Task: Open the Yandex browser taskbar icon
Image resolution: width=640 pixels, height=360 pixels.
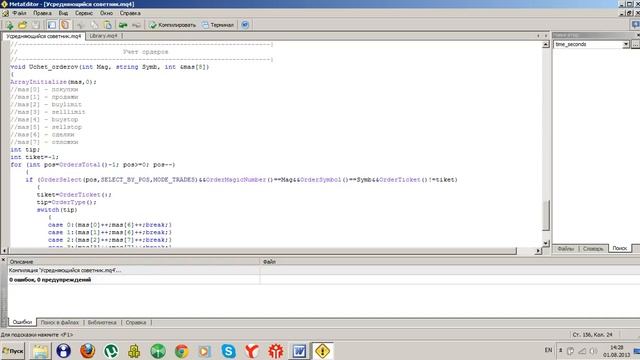Action: tap(252, 351)
